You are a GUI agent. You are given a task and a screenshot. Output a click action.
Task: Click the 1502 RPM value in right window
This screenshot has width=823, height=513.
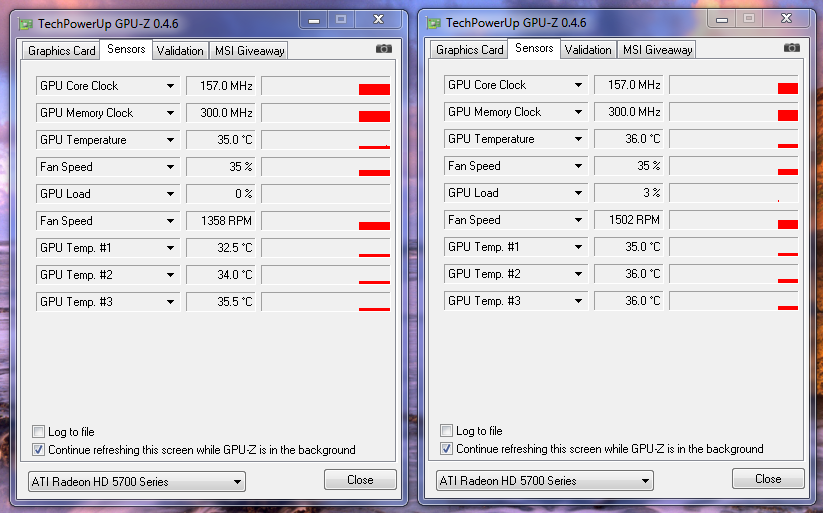tap(629, 219)
